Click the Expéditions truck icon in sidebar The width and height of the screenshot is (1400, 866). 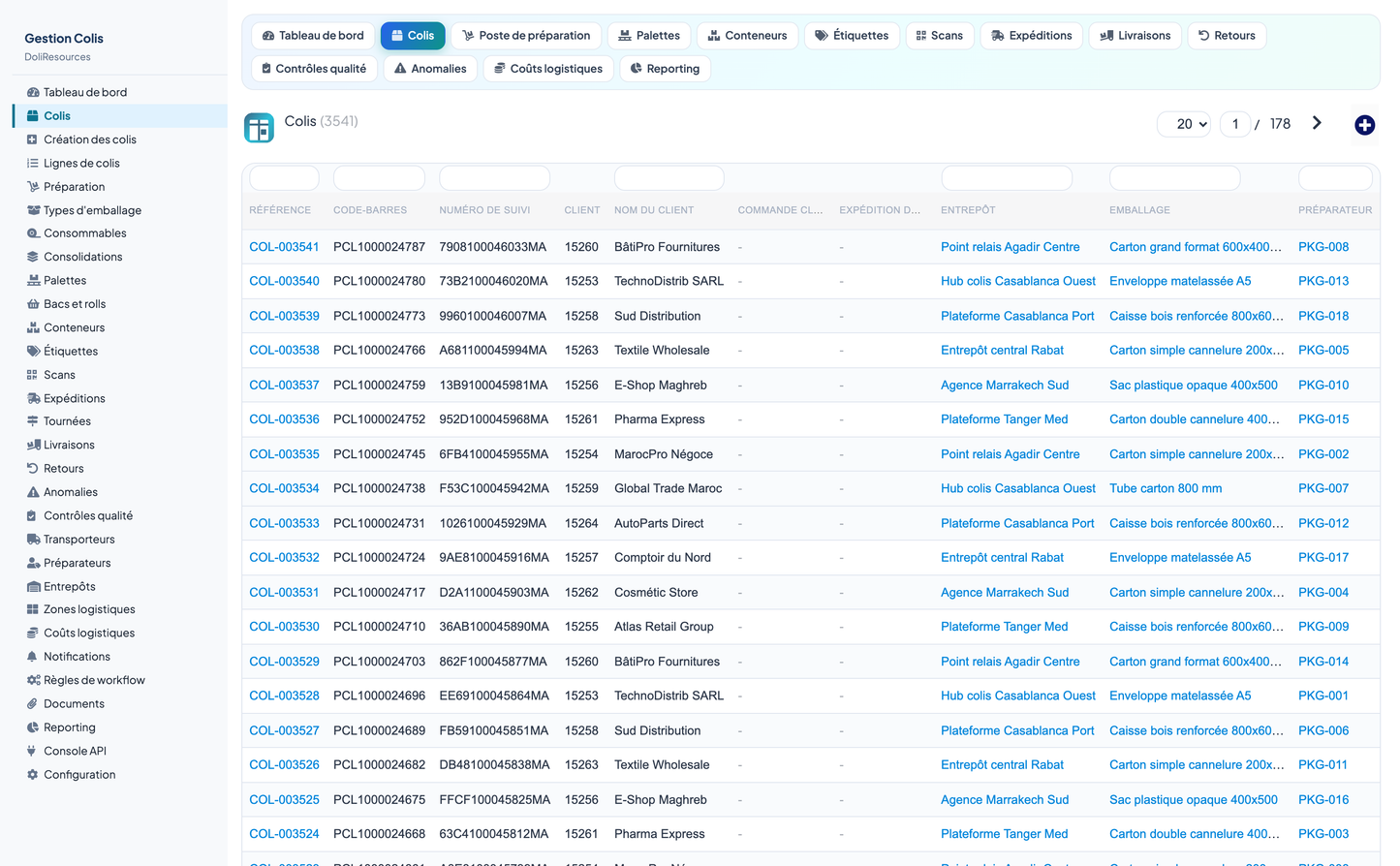point(33,398)
